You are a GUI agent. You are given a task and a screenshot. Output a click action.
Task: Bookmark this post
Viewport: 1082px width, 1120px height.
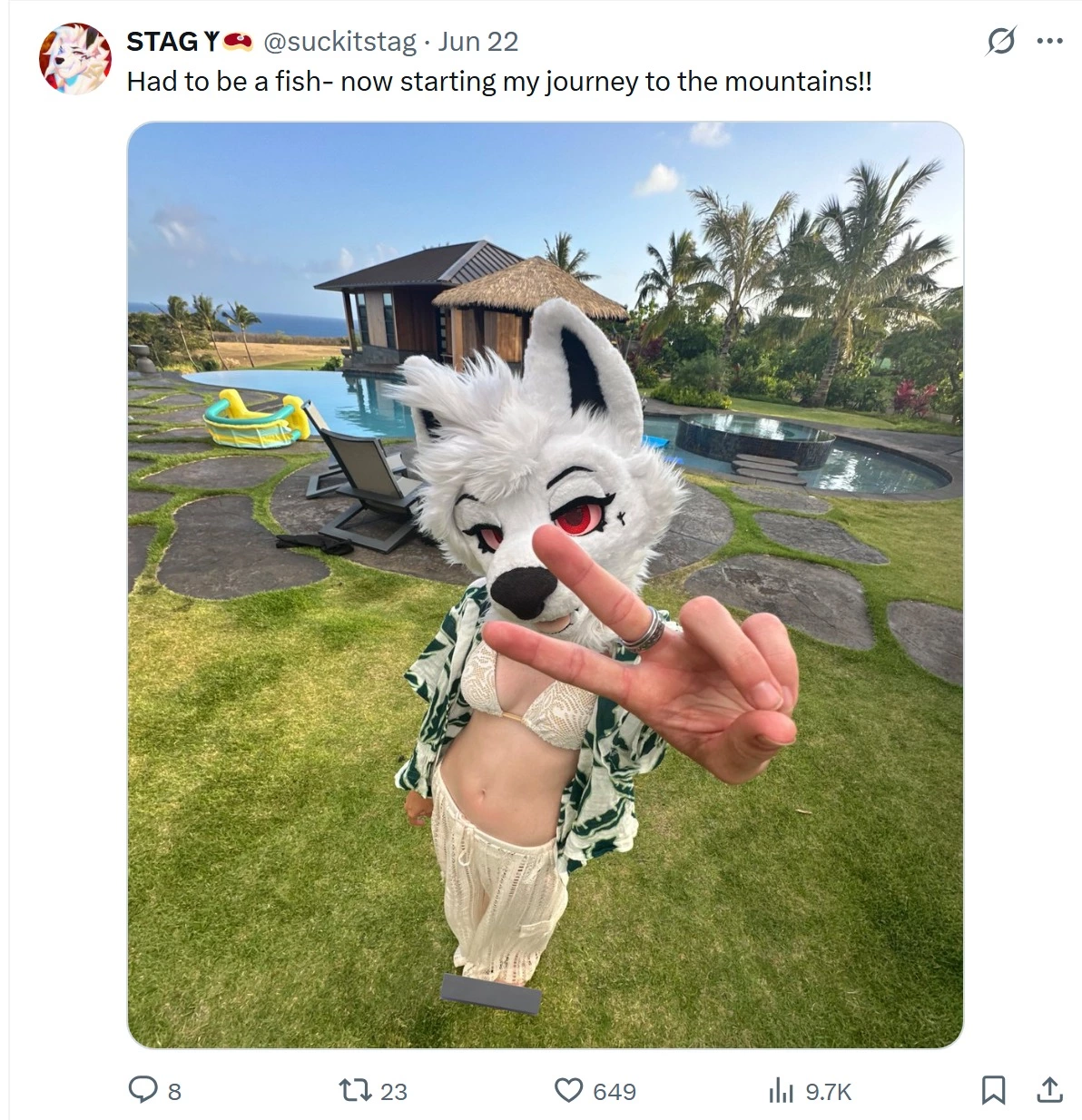(993, 1090)
